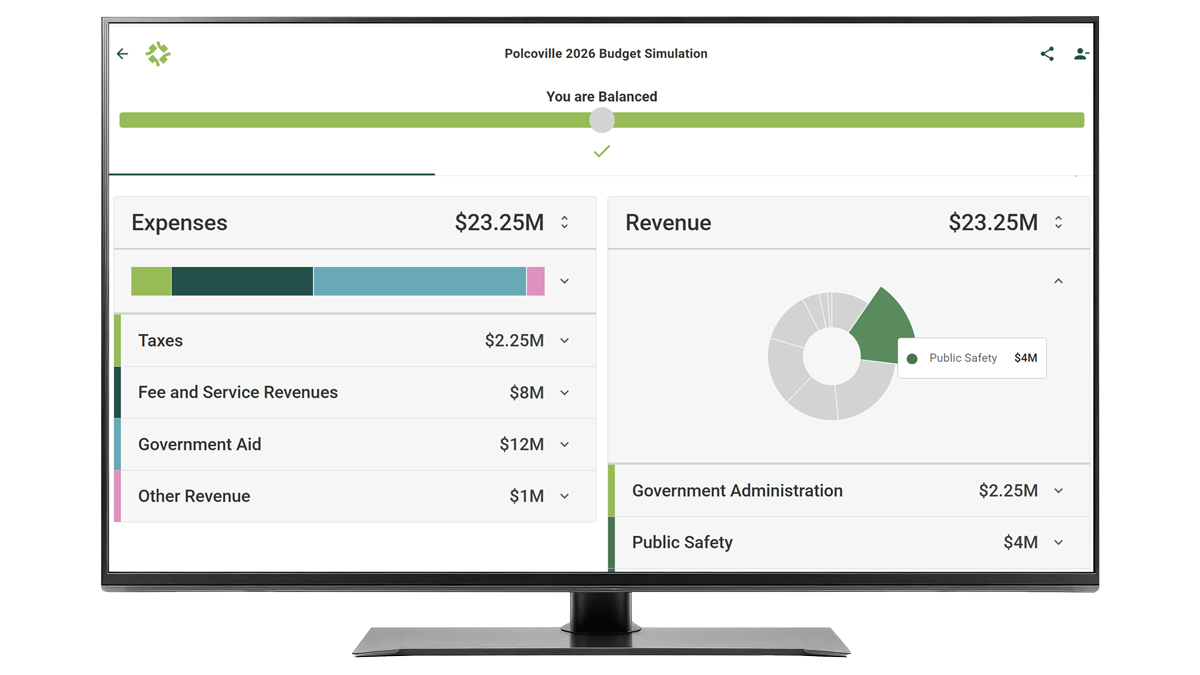The image size is (1200, 675).
Task: Click the $12M Government Aid amount
Action: click(522, 445)
